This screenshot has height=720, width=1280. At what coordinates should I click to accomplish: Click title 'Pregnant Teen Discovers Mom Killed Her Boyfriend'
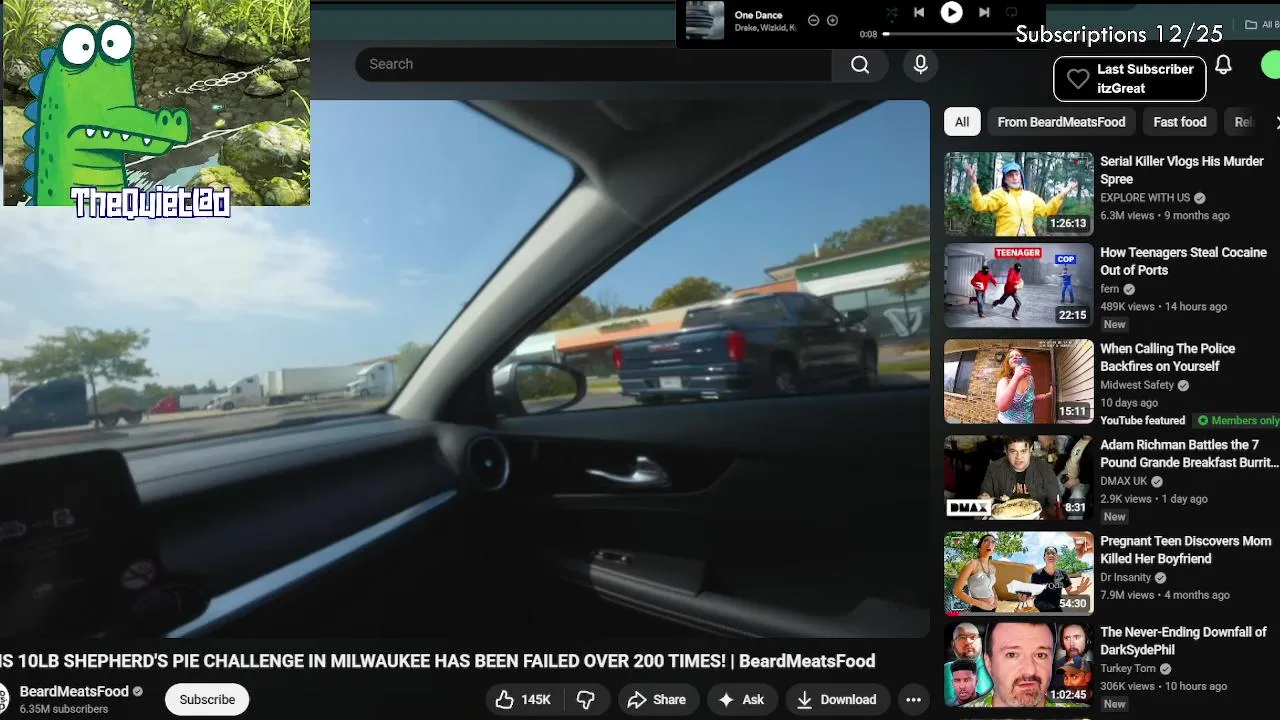pyautogui.click(x=1185, y=550)
